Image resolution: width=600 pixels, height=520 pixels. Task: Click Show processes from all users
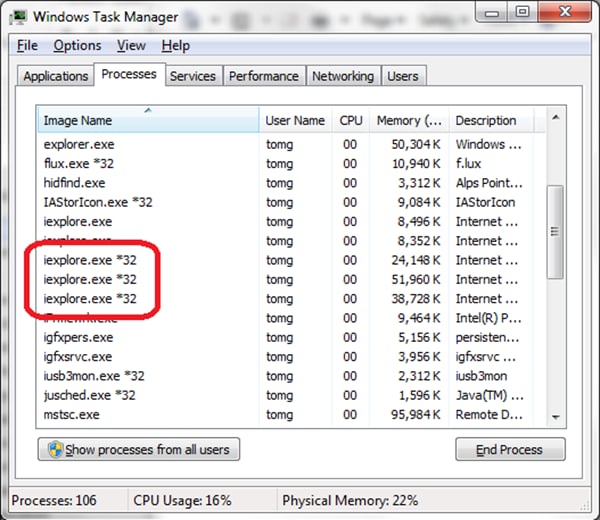(x=139, y=449)
